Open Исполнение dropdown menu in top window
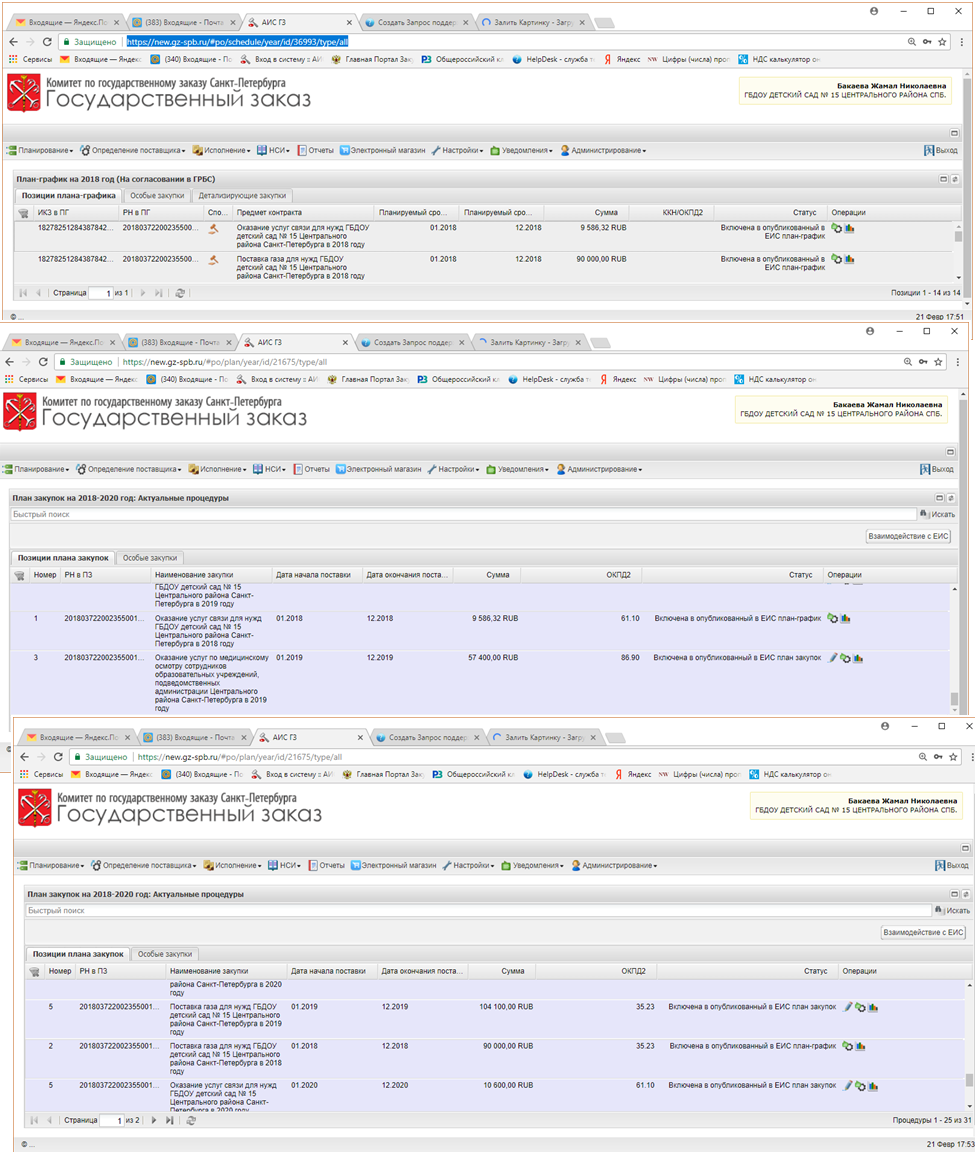Image resolution: width=975 pixels, height=1152 pixels. click(222, 151)
